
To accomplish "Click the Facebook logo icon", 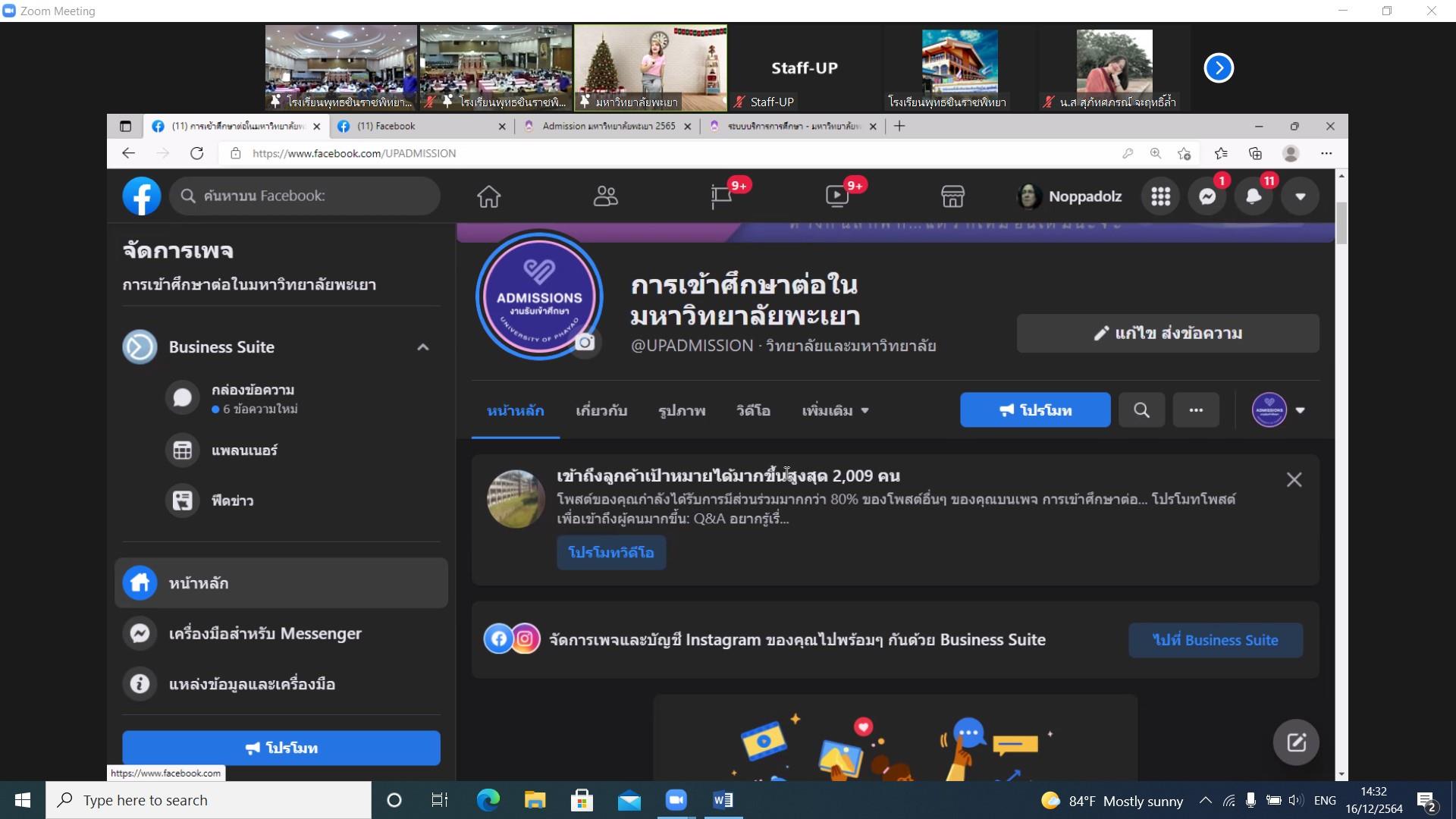I will click(142, 196).
